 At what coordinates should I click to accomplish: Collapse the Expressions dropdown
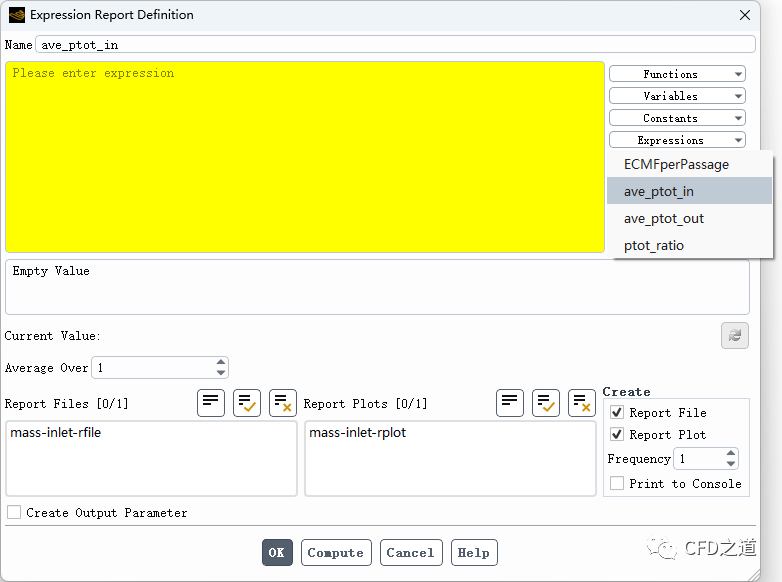click(677, 140)
